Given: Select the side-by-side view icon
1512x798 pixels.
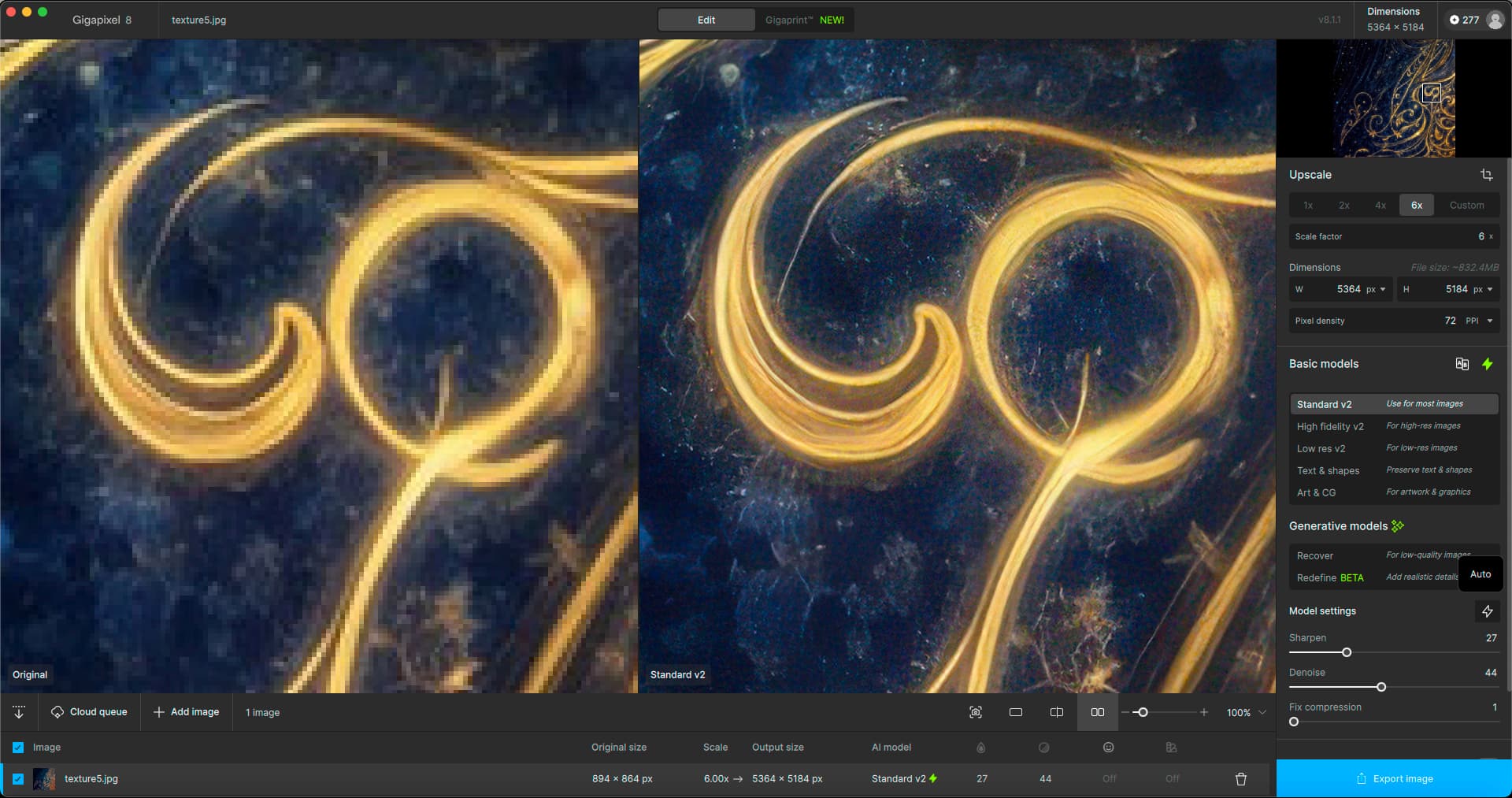Looking at the screenshot, I should tap(1097, 712).
